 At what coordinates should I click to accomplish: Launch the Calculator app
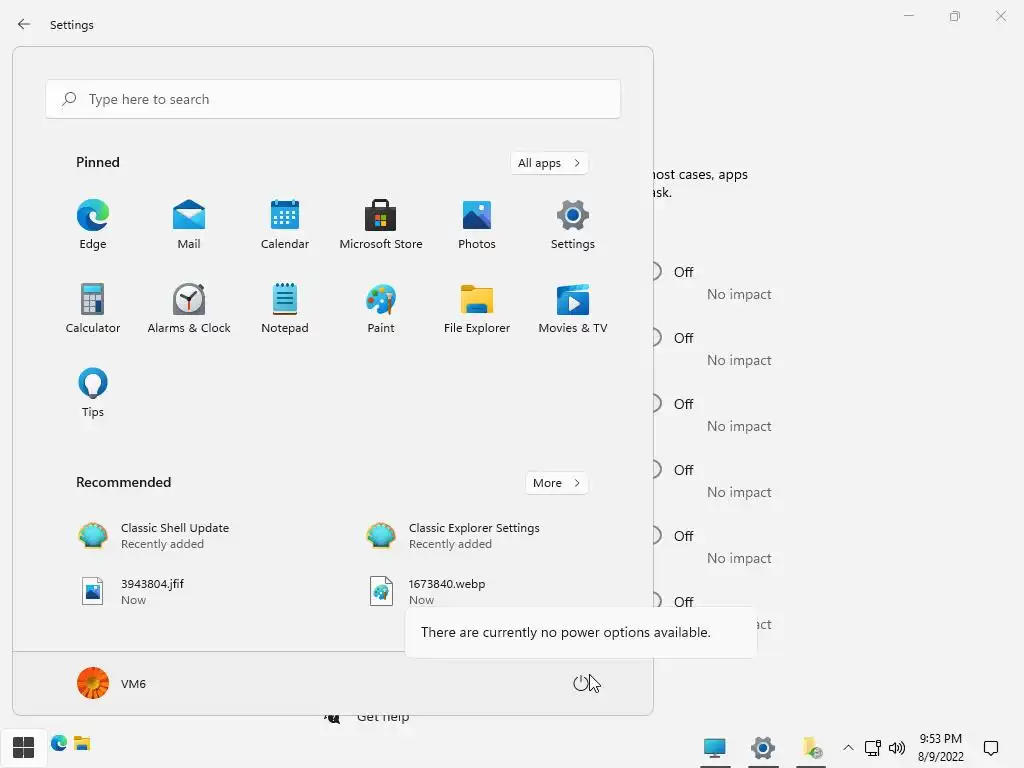pos(93,309)
